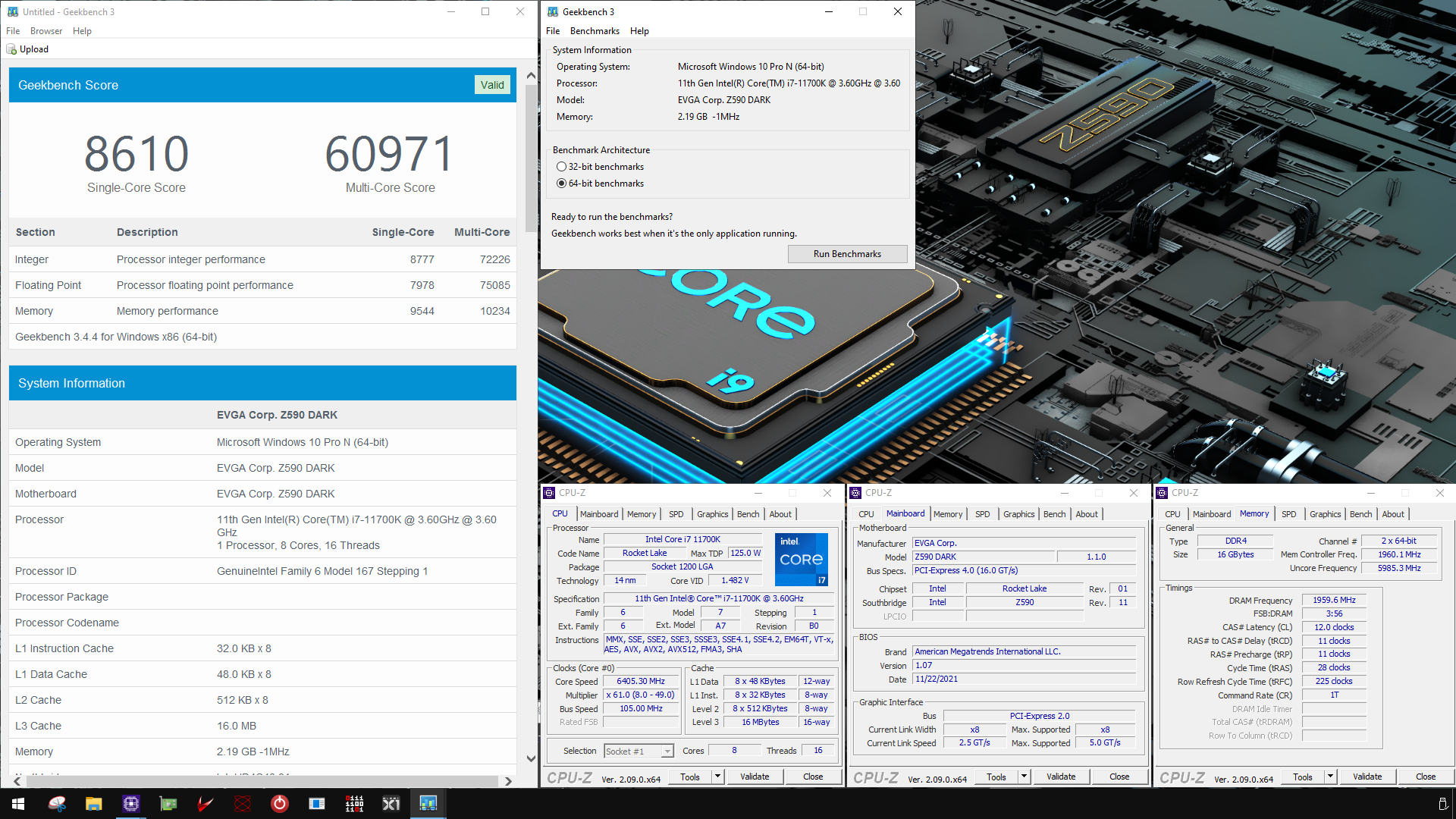Image resolution: width=1456 pixels, height=819 pixels.
Task: Switch to CPU-Z via its taskbar icon
Action: (131, 804)
